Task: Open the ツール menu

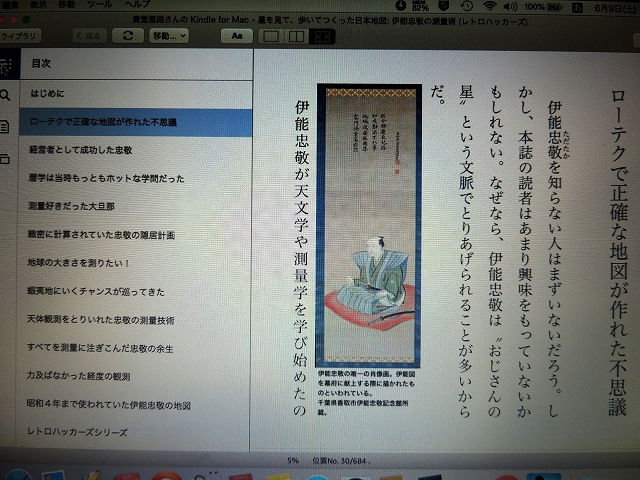Action: (100, 4)
